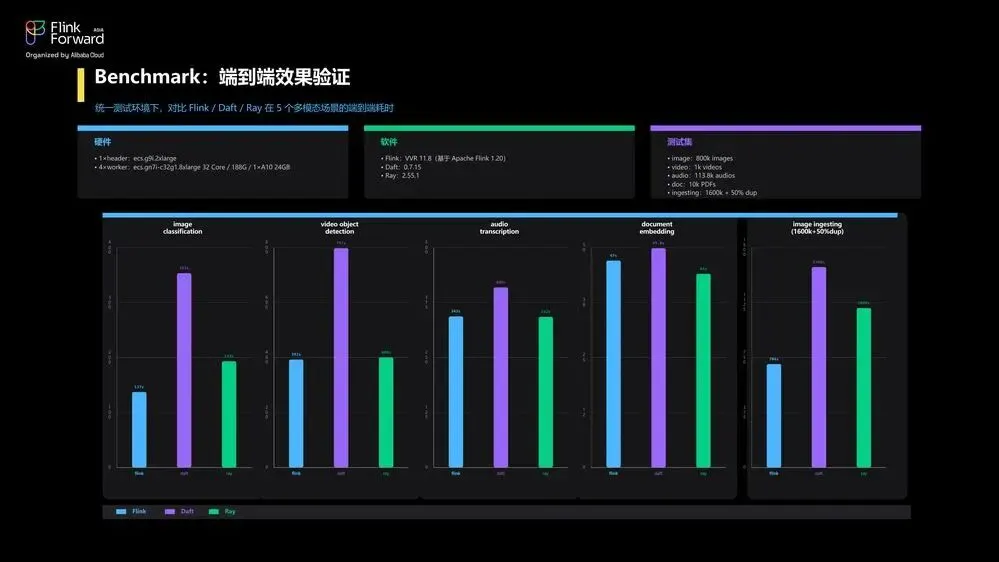Click the blue Flink bar in audio transcription
The image size is (999, 562).
coord(456,392)
